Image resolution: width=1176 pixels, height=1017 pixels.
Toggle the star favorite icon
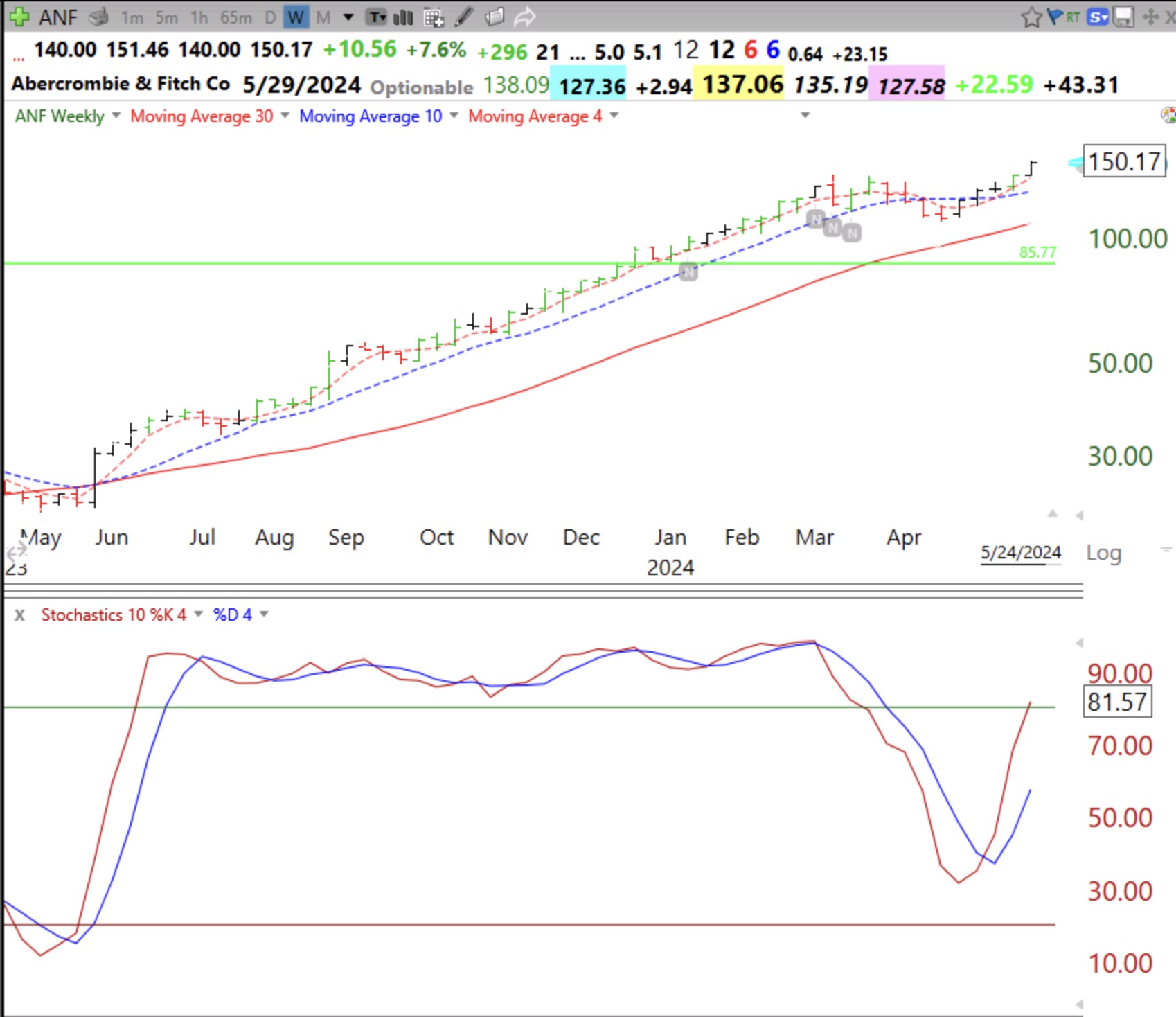(x=1031, y=17)
